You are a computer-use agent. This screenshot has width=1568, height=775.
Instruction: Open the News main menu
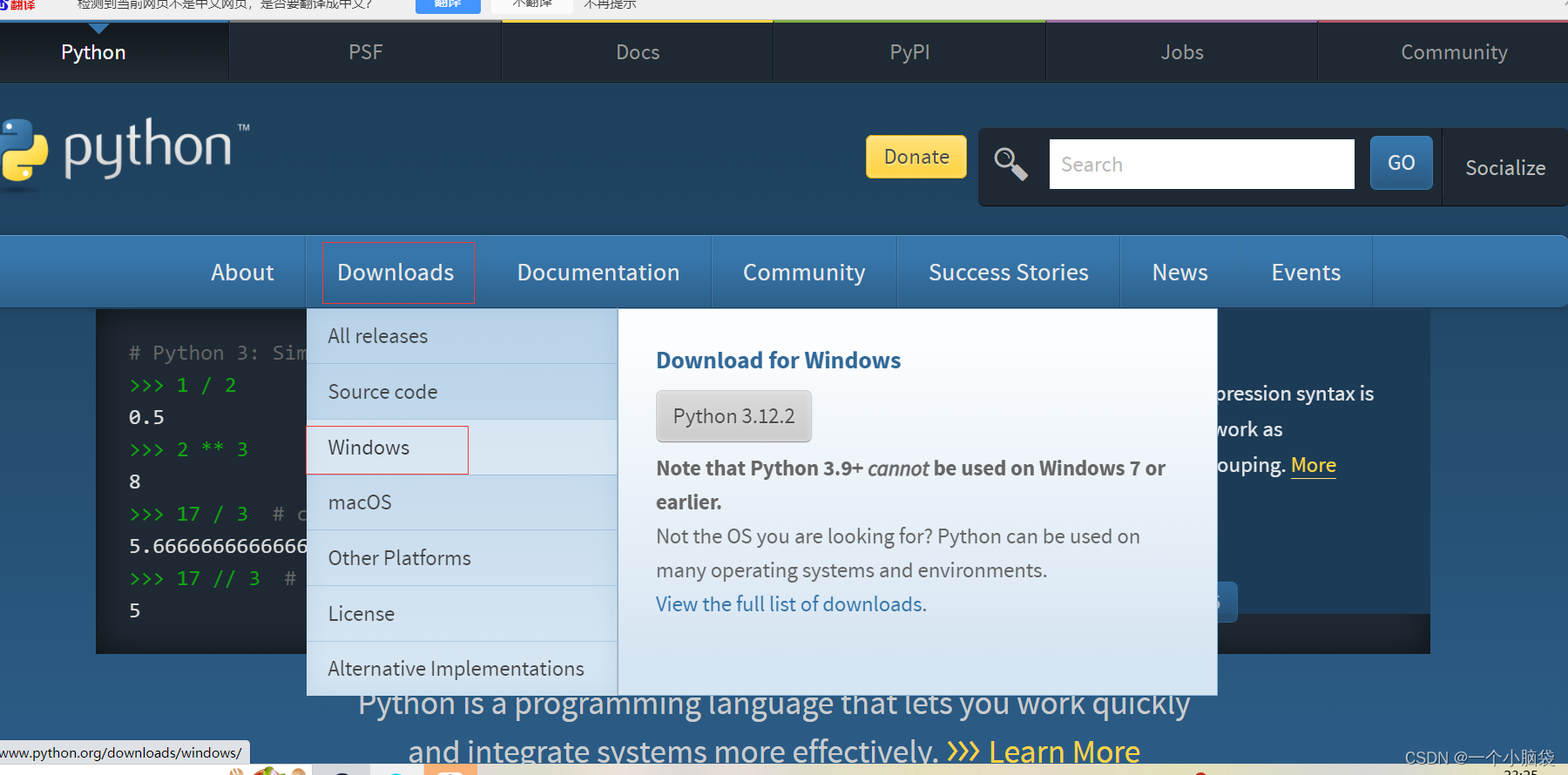tap(1180, 273)
